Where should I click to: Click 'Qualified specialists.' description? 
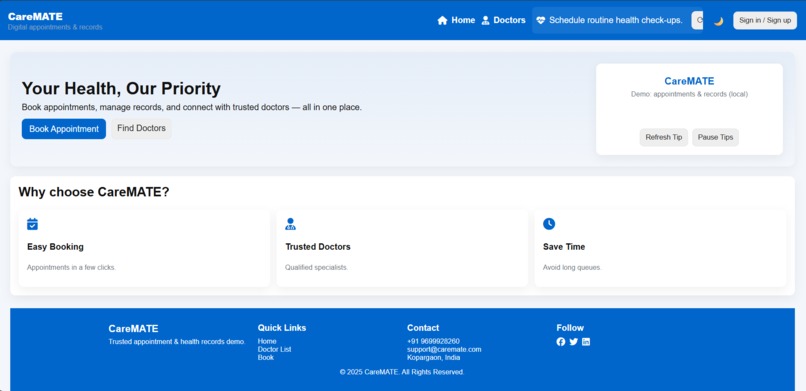pyautogui.click(x=317, y=268)
